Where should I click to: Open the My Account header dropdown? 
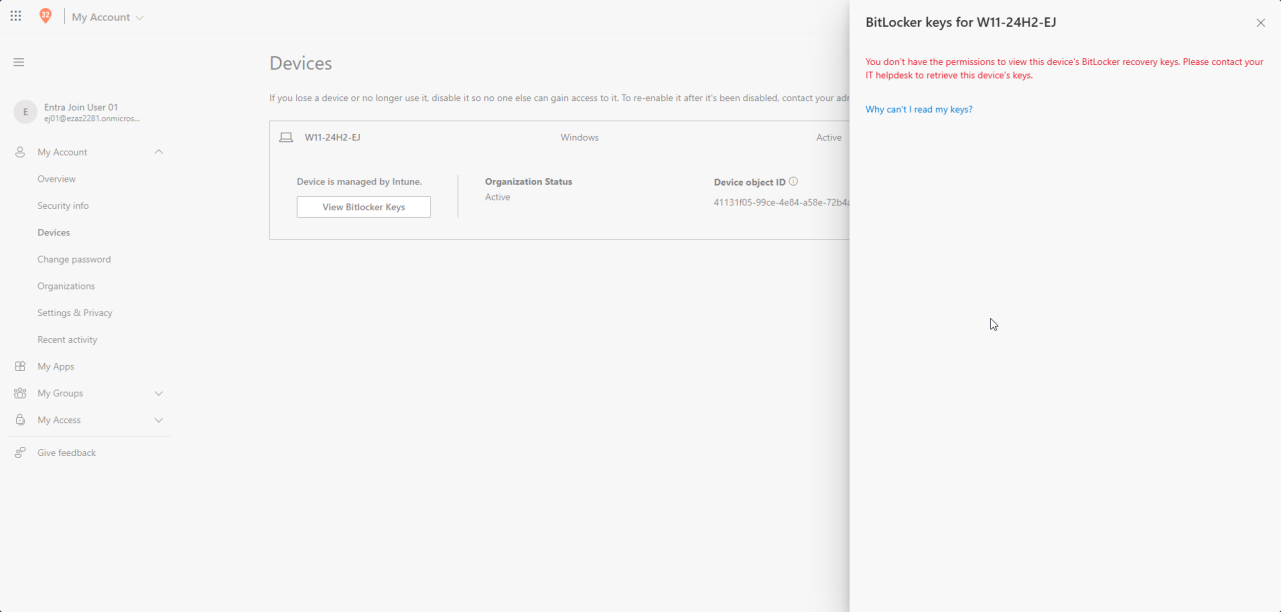108,17
